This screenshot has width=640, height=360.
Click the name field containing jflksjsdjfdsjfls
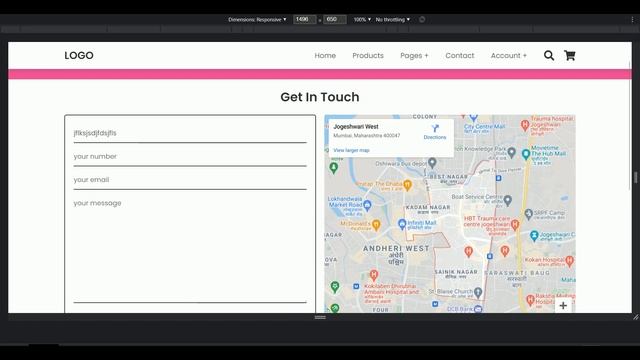(x=190, y=133)
